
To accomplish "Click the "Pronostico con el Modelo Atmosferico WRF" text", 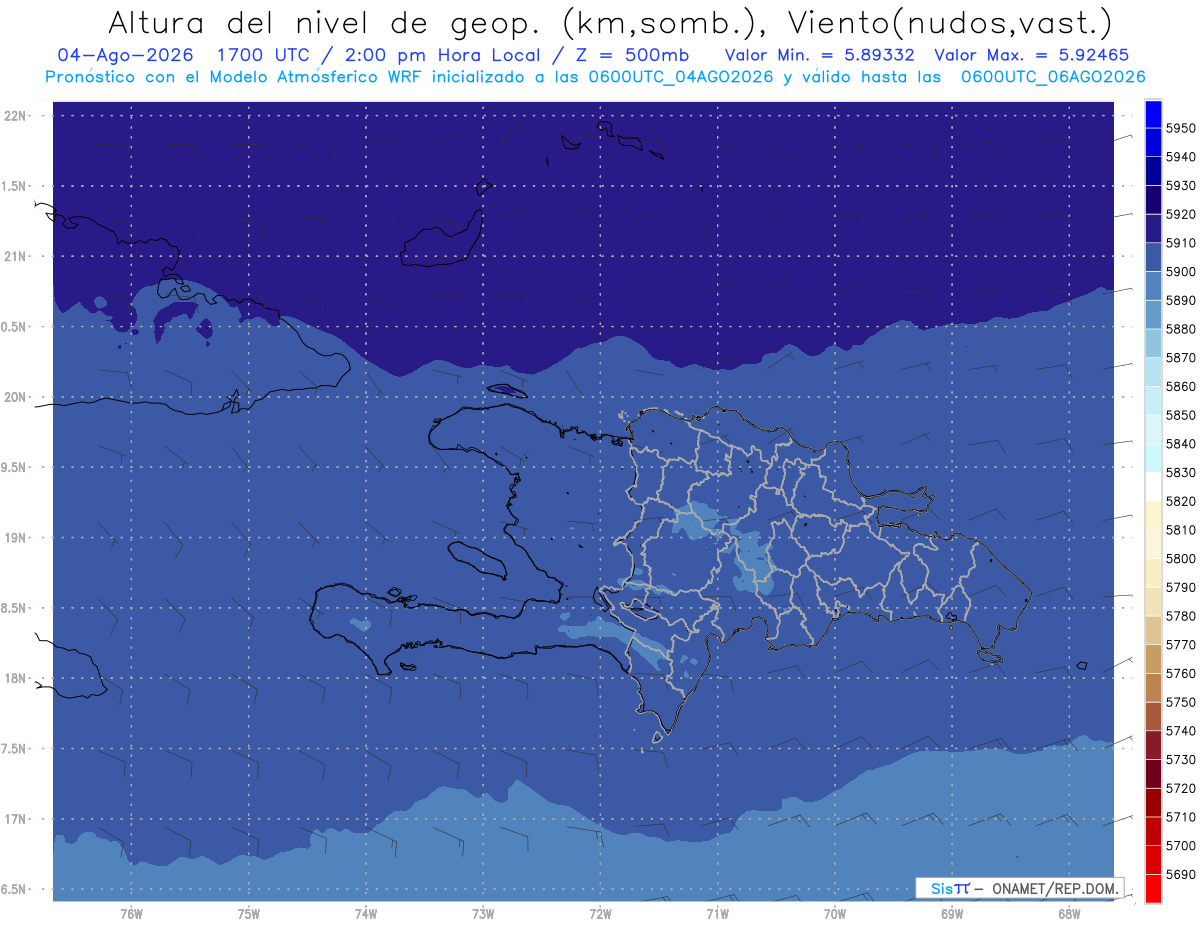I will (235, 77).
